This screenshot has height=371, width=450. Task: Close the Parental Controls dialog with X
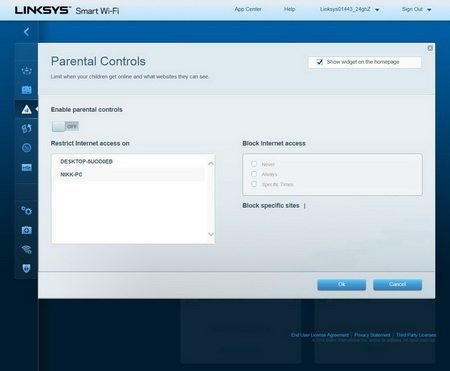coord(430,48)
